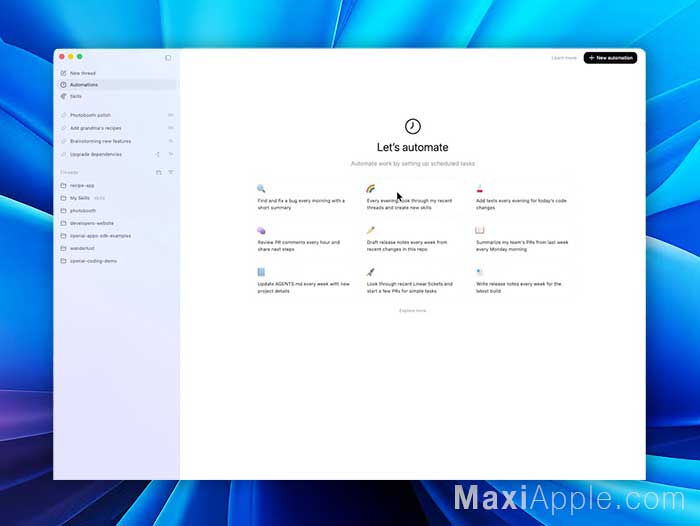700x526 pixels.
Task: Click the folder icon beside openai-coding-demo
Action: click(x=63, y=261)
